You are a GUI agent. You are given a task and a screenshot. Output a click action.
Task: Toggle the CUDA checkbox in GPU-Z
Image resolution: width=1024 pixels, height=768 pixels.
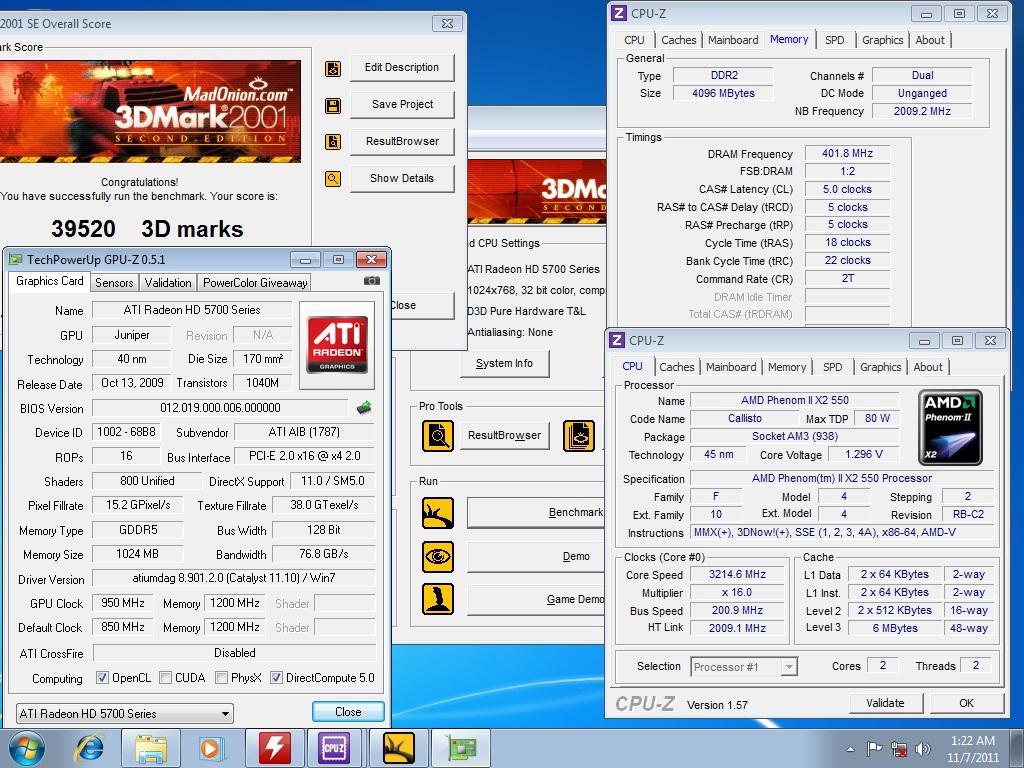click(166, 678)
